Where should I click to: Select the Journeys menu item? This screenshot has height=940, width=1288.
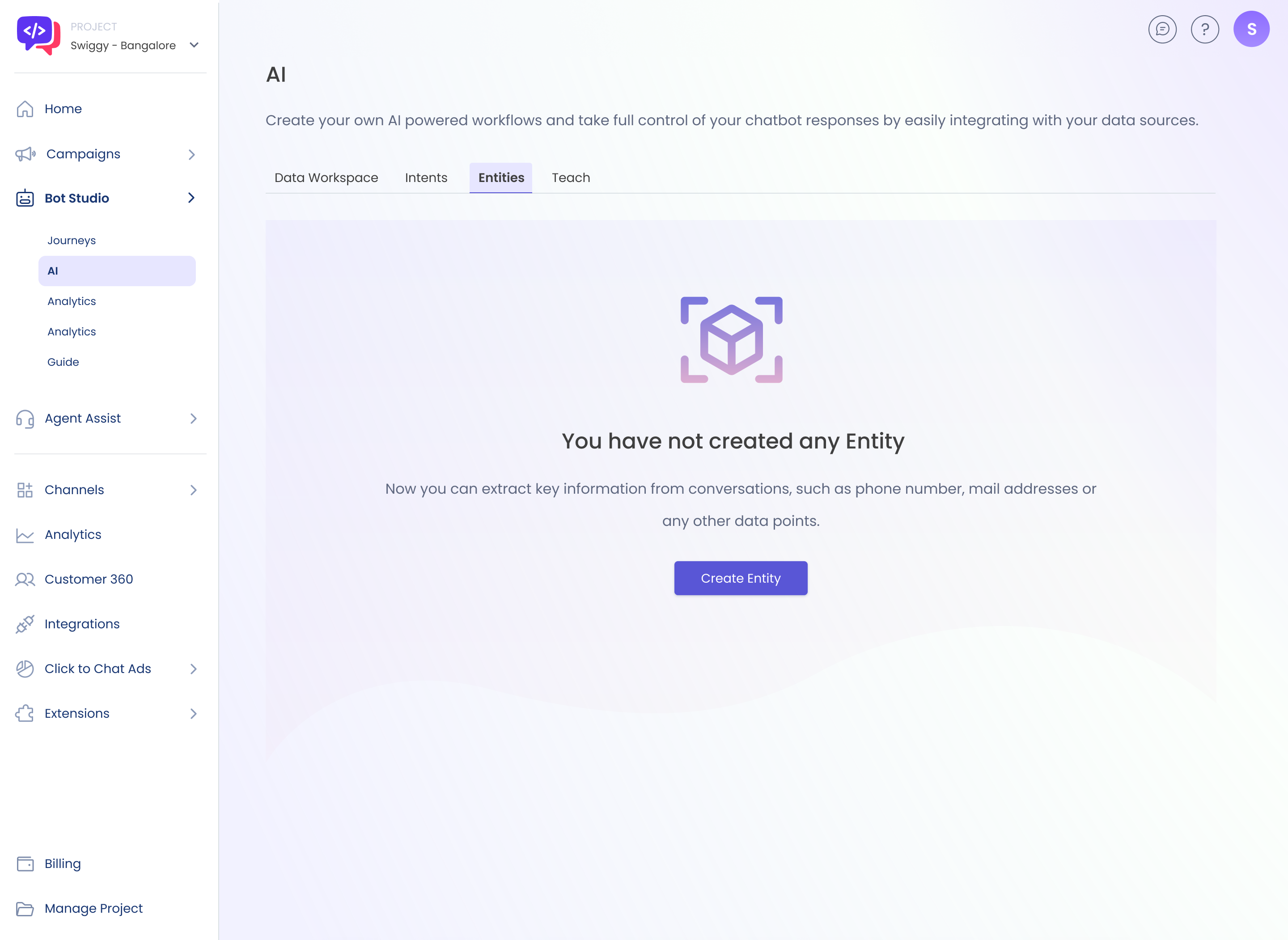(71, 240)
